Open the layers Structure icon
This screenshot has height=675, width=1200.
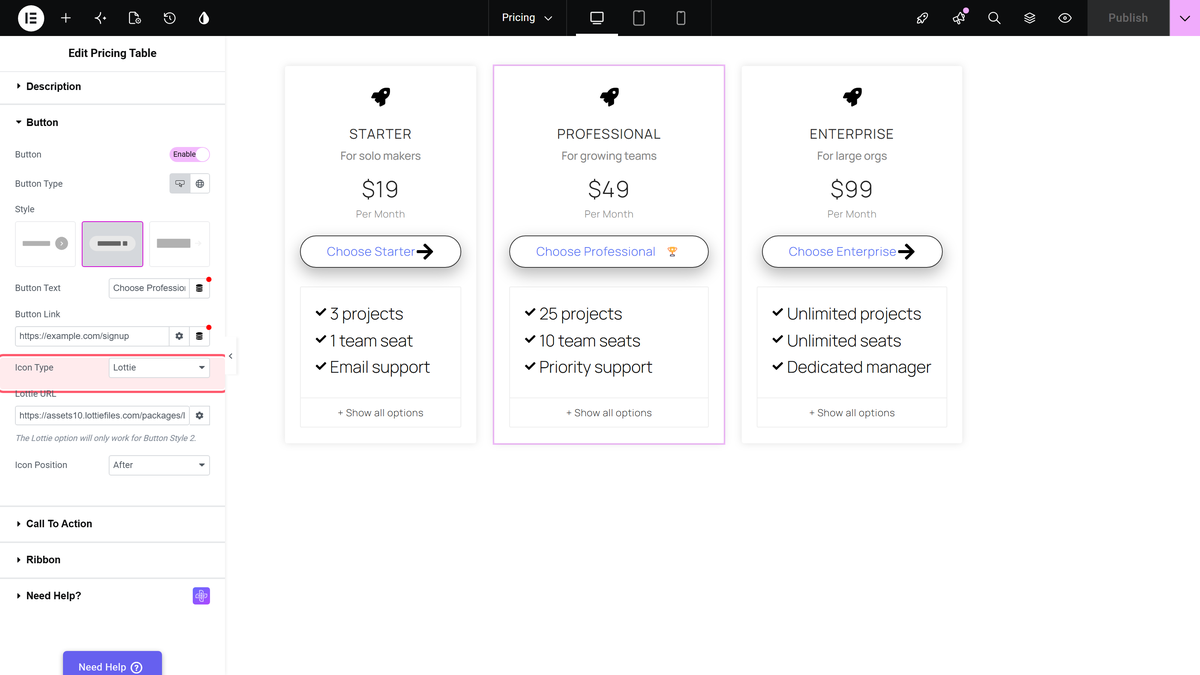click(x=1030, y=18)
